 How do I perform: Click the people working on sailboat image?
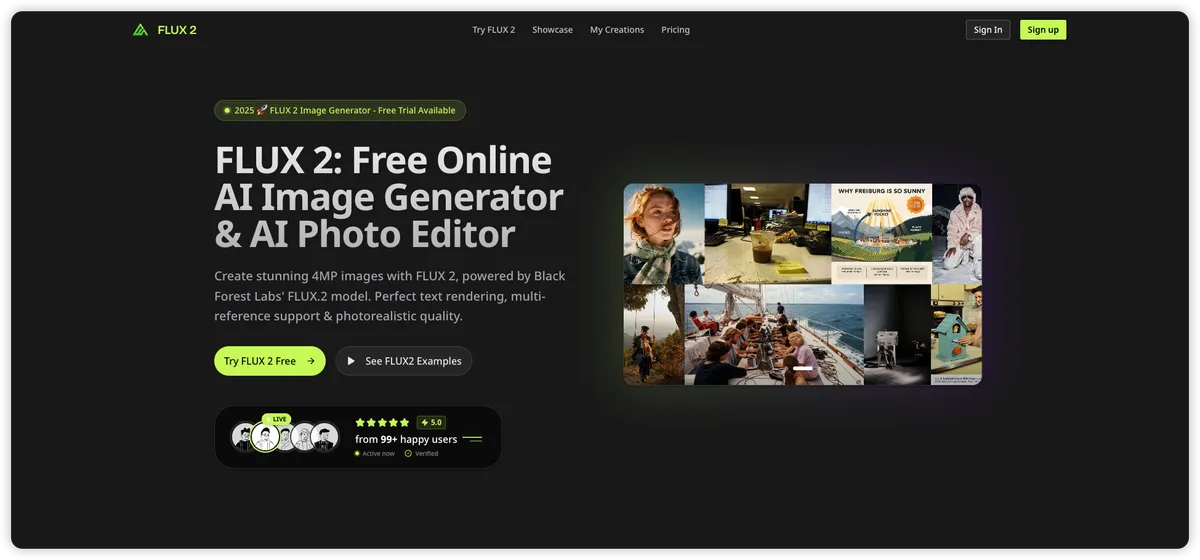(774, 335)
